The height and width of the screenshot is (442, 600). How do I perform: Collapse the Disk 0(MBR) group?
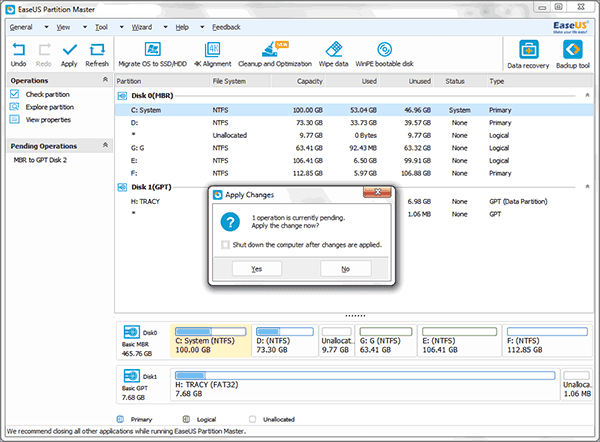pyautogui.click(x=587, y=95)
